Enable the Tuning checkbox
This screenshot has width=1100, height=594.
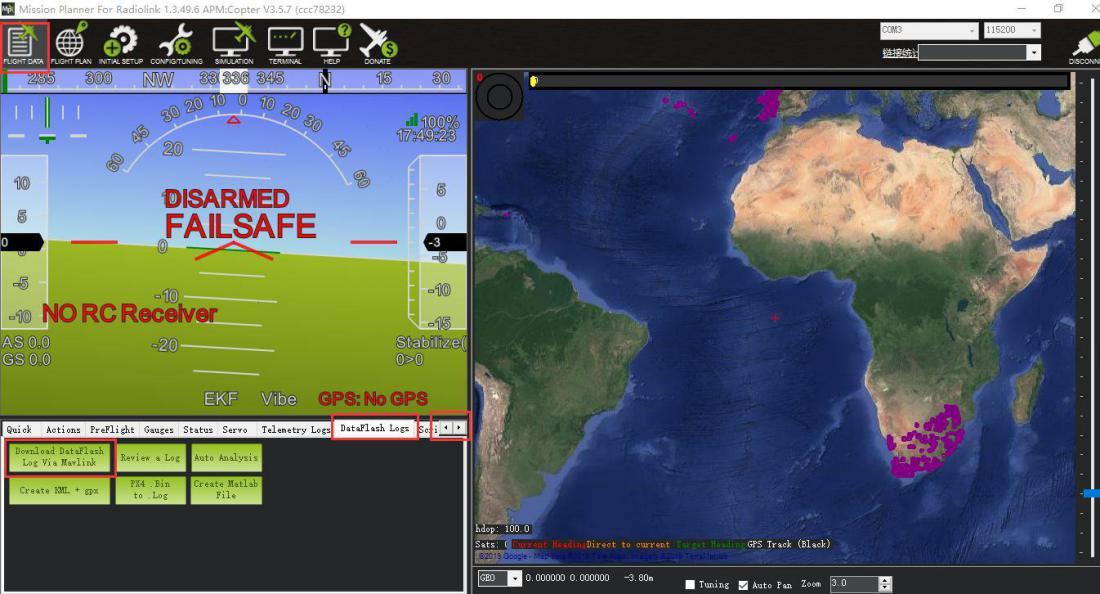pyautogui.click(x=690, y=584)
